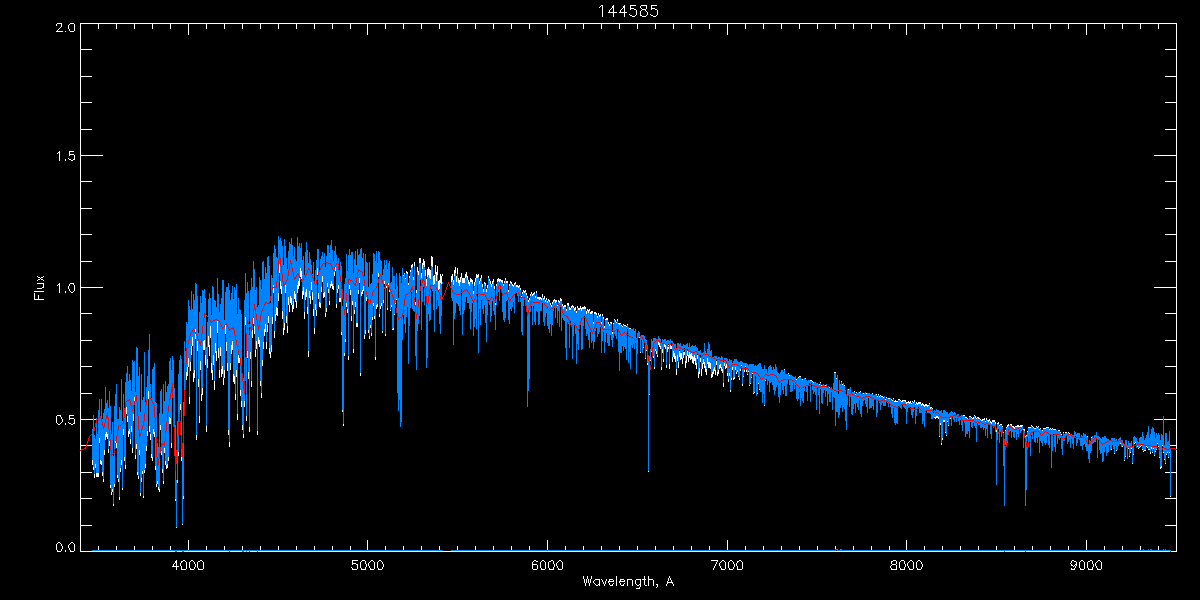The width and height of the screenshot is (1200, 600).
Task: Click the plot title 144585
Action: pos(626,10)
